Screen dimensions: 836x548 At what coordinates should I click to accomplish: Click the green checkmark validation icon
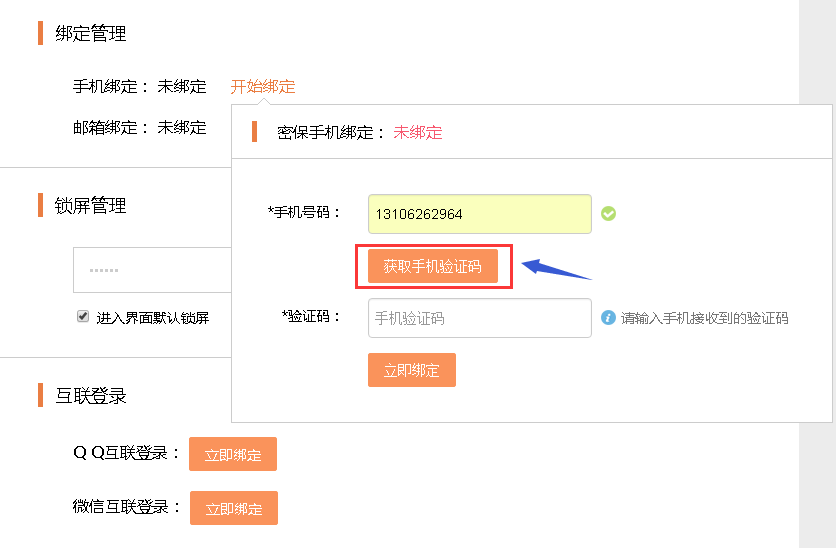click(x=608, y=213)
